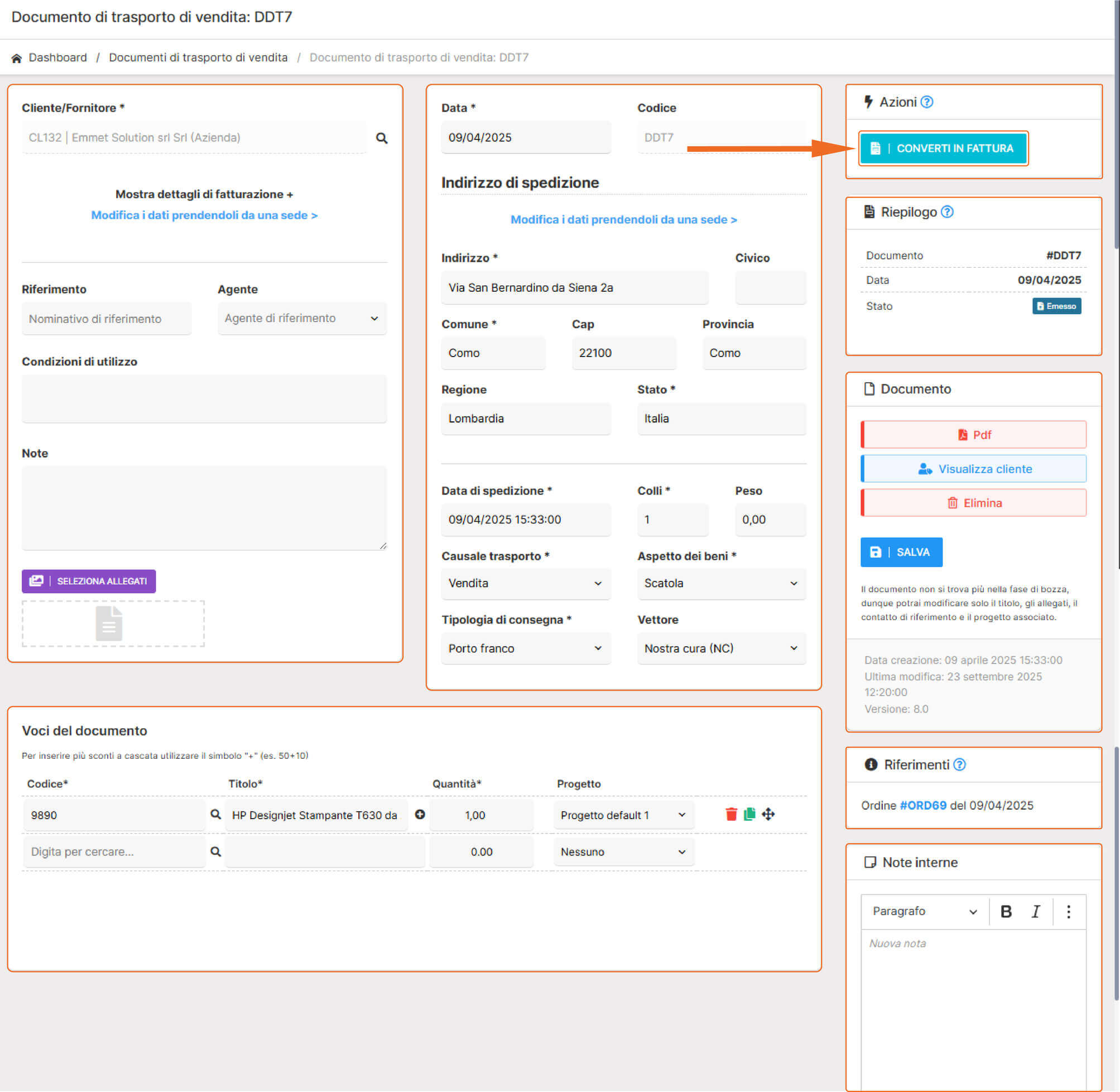Go to Dashboard breadcrumb
Image resolution: width=1120 pixels, height=1092 pixels.
pyautogui.click(x=57, y=57)
